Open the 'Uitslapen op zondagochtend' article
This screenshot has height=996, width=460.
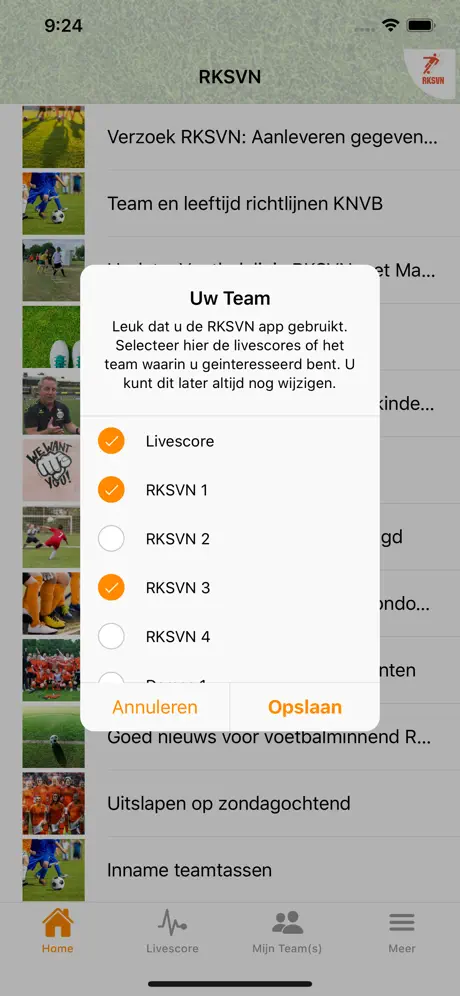coord(230,803)
